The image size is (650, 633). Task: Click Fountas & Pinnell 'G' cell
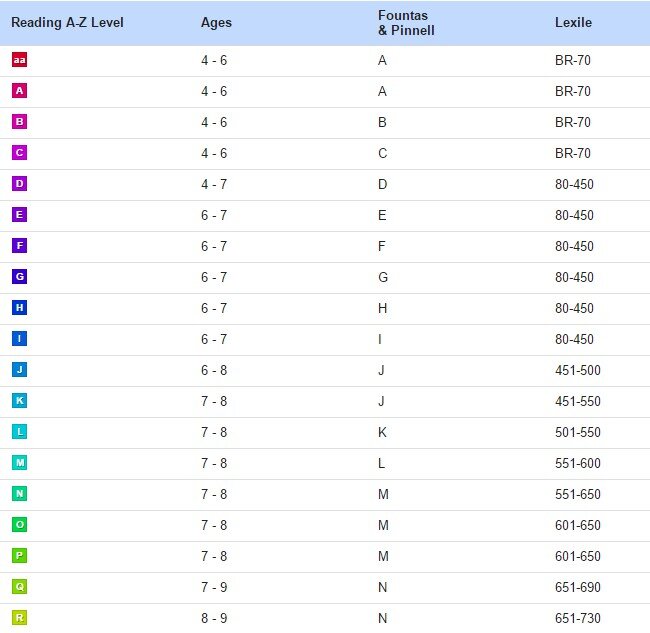coord(383,277)
